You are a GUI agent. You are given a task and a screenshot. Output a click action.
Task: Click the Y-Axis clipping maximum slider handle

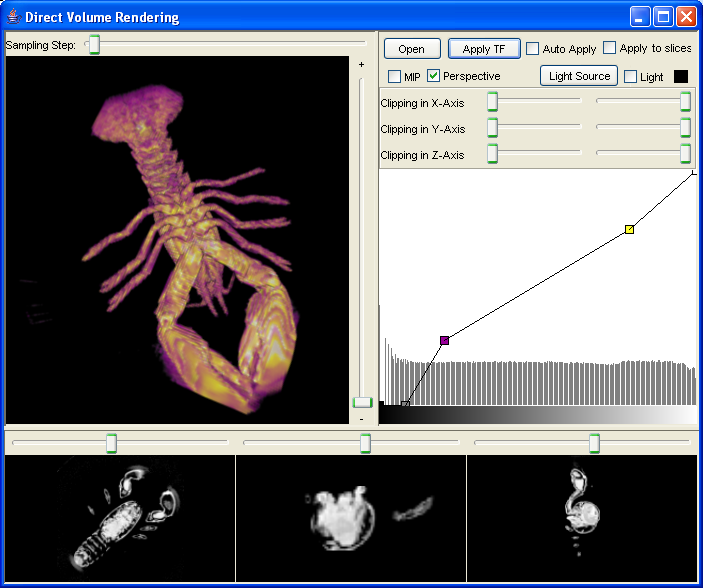pyautogui.click(x=685, y=128)
